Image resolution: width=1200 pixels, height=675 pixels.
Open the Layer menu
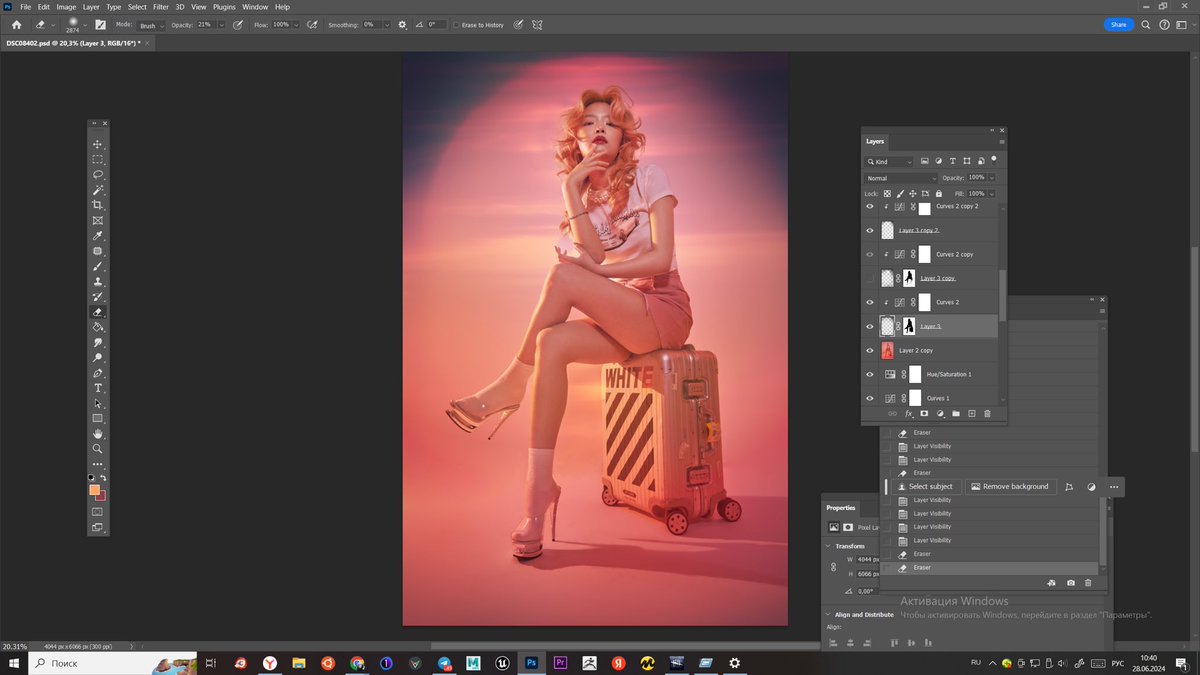[91, 7]
